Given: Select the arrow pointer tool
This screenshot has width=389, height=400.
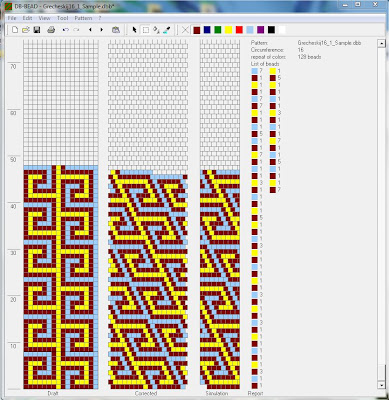Looking at the screenshot, I should (x=134, y=30).
